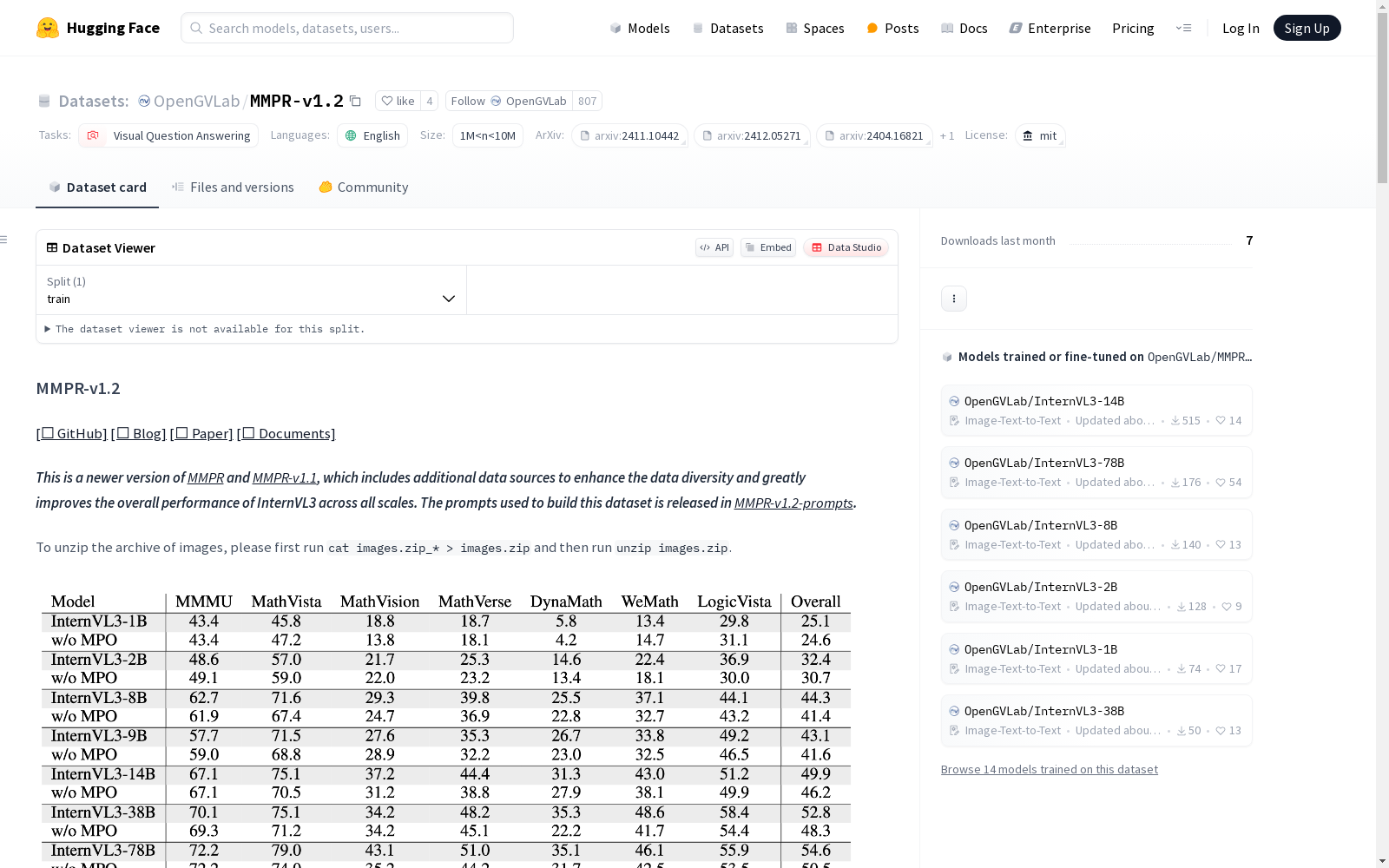Open arxiv:2411.10442 tag
The height and width of the screenshot is (868, 1389).
tap(629, 135)
